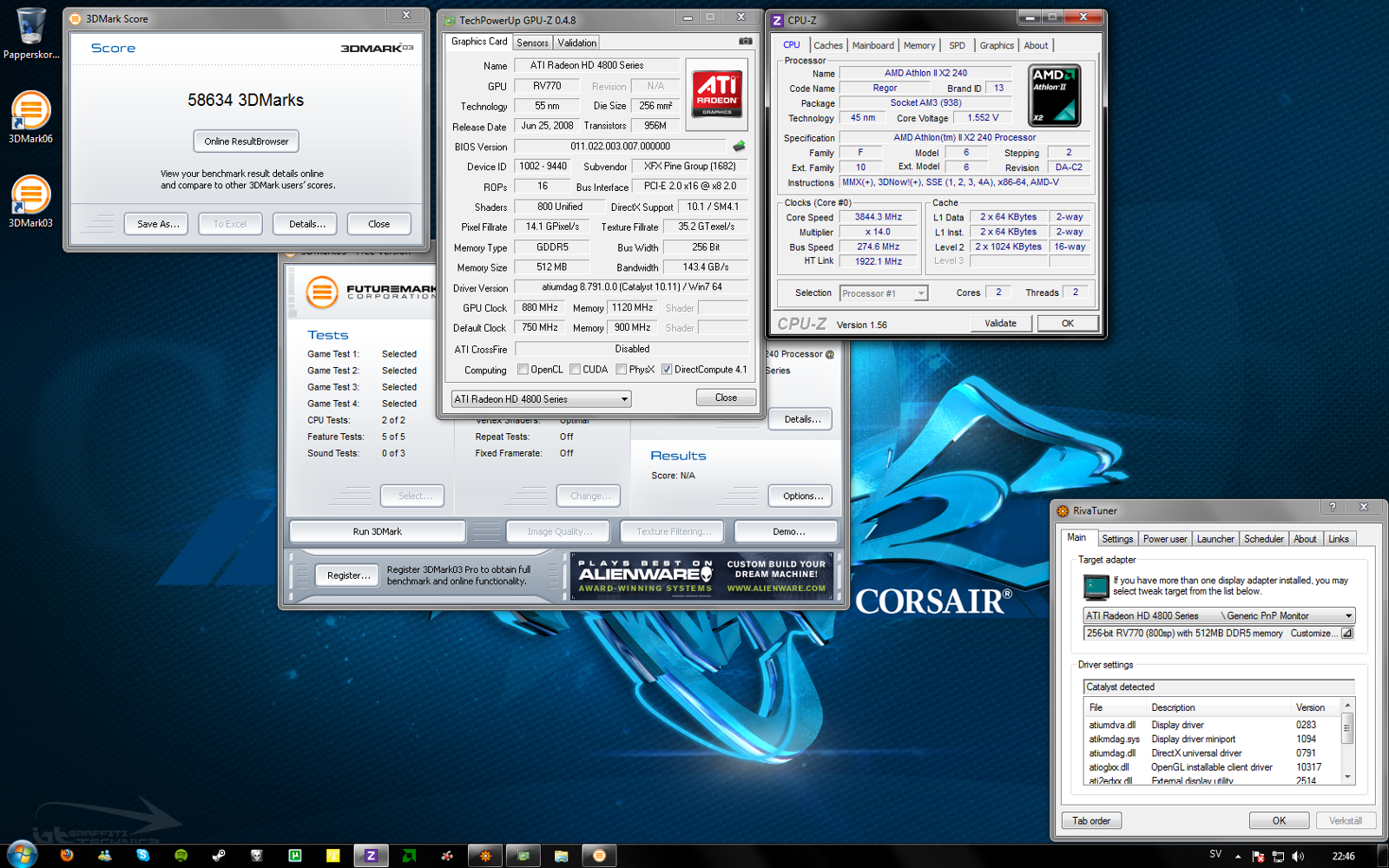
Task: Click the SV language indicator
Action: [1215, 855]
